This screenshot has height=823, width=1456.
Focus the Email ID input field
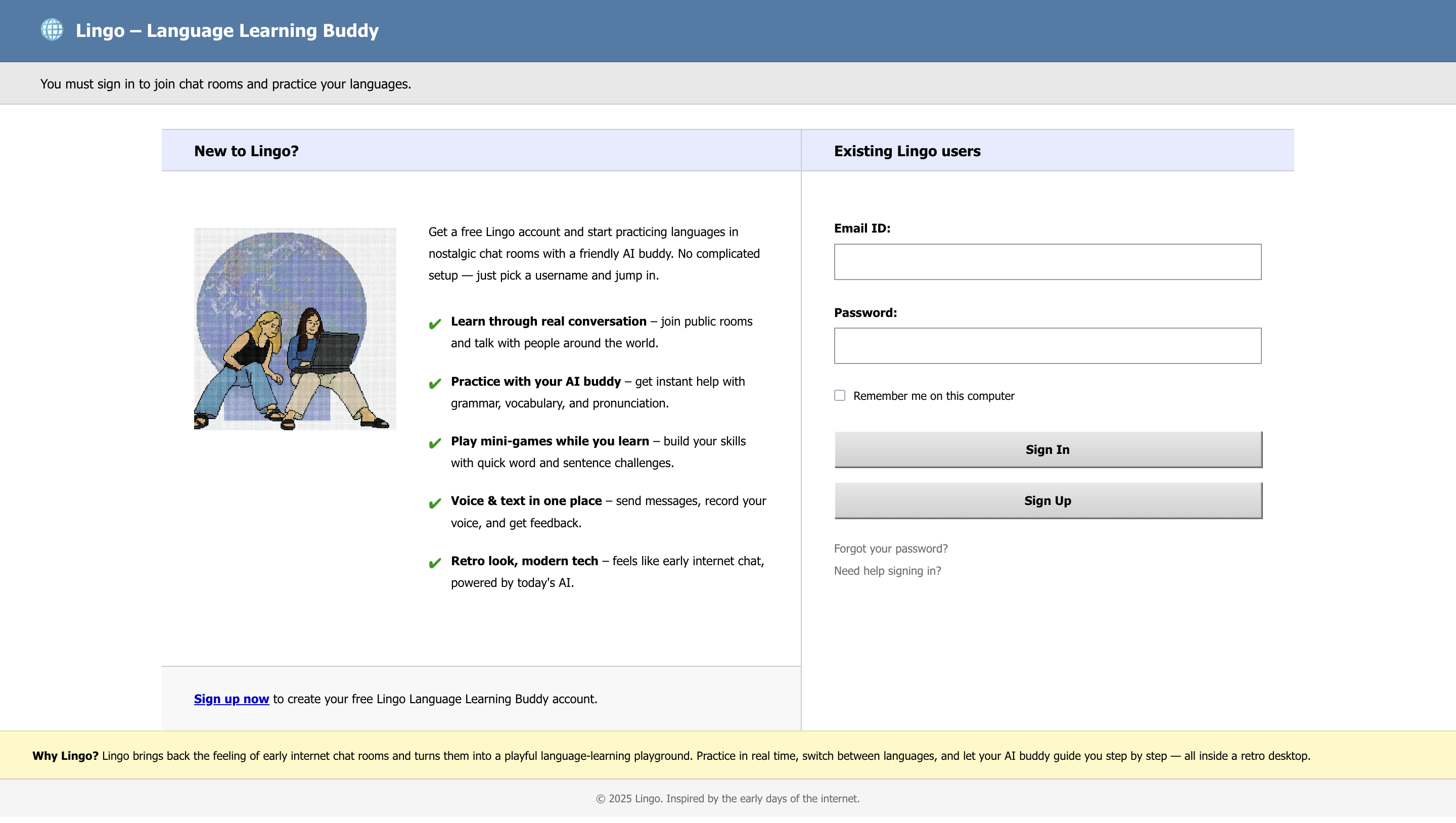tap(1047, 262)
